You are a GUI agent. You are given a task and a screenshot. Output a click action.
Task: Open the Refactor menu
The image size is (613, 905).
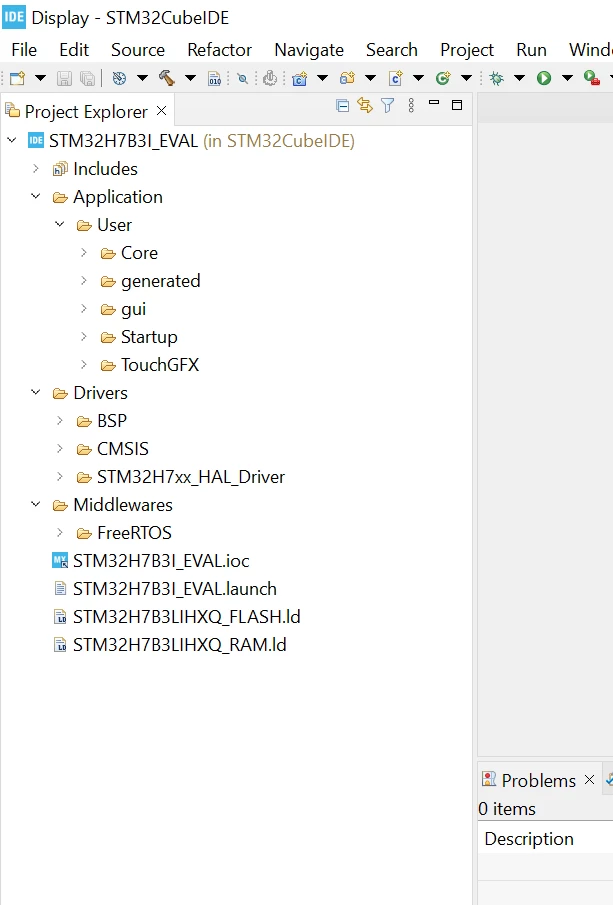pyautogui.click(x=219, y=50)
